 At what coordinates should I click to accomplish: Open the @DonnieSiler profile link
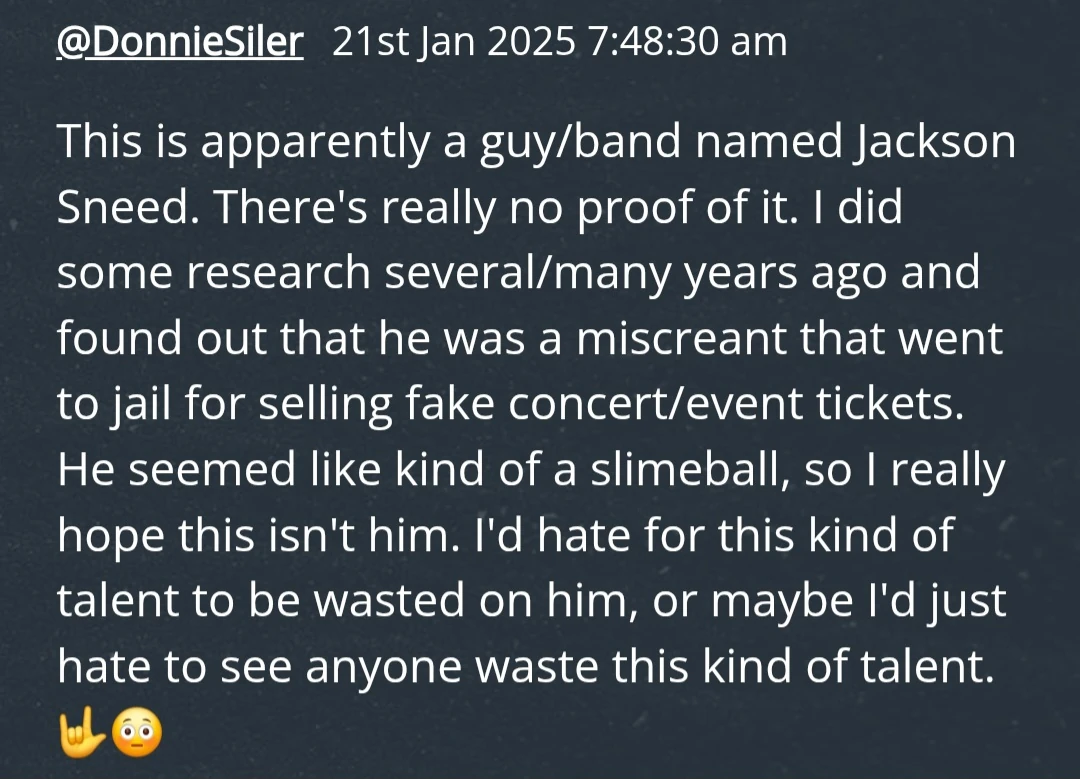click(x=180, y=42)
